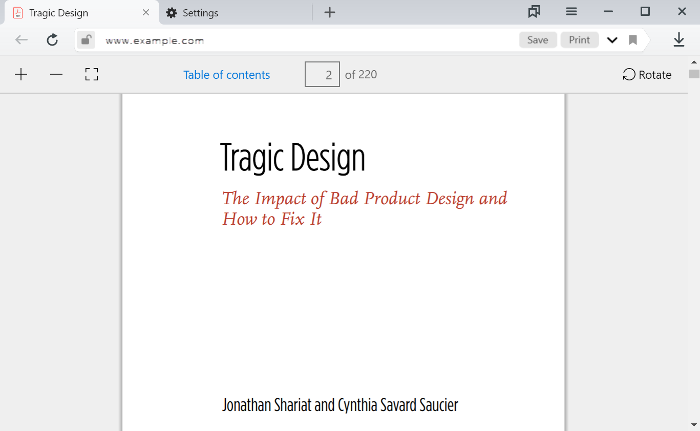Click the vertical scrollbar thumb

coord(694,74)
